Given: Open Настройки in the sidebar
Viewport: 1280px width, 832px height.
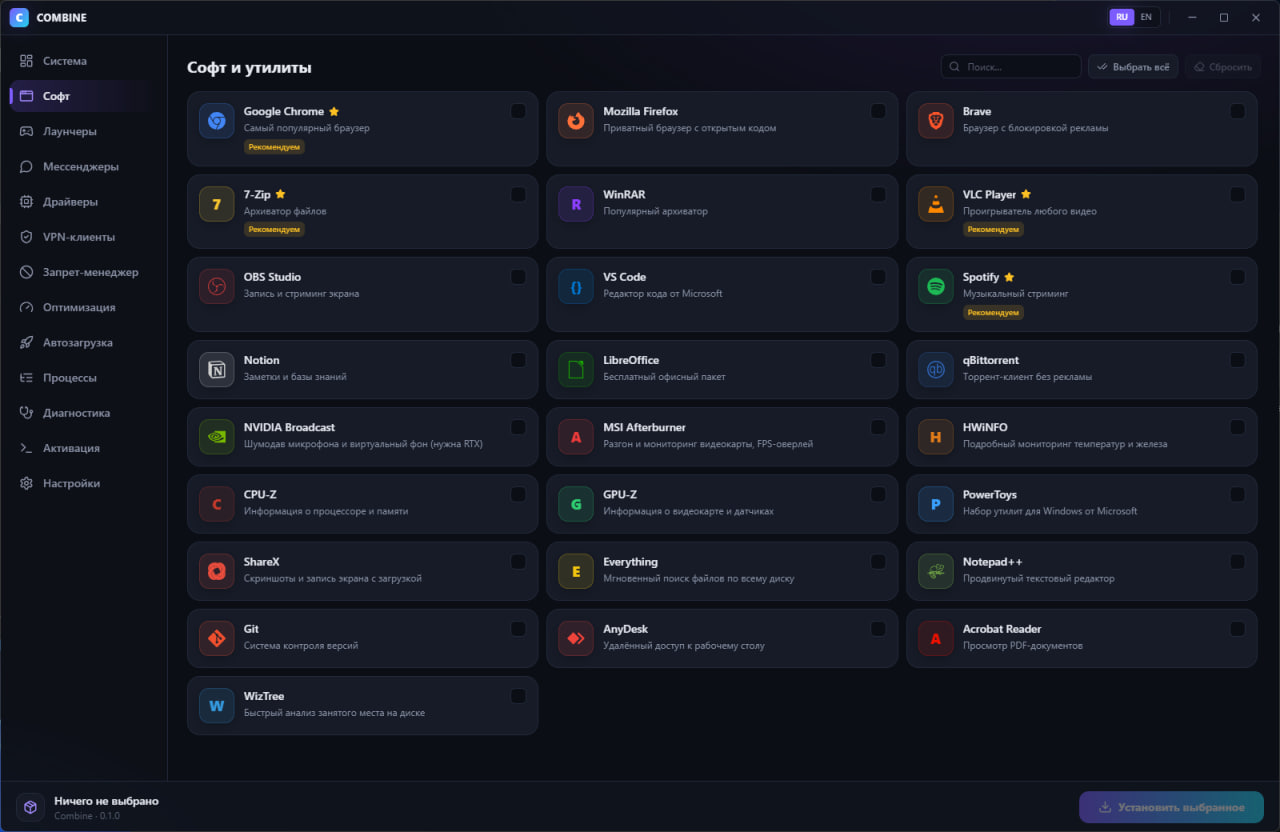Looking at the screenshot, I should pos(83,483).
